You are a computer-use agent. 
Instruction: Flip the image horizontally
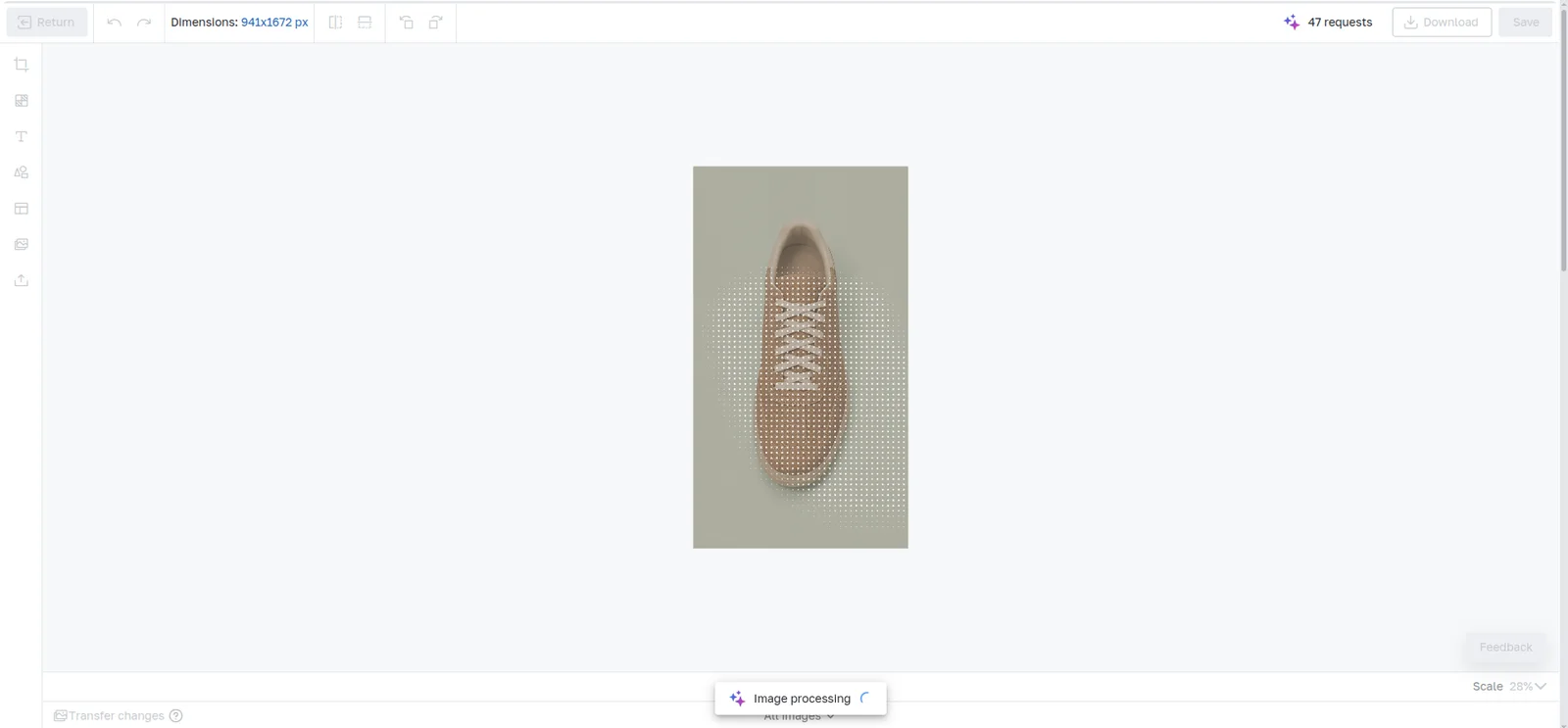coord(335,23)
